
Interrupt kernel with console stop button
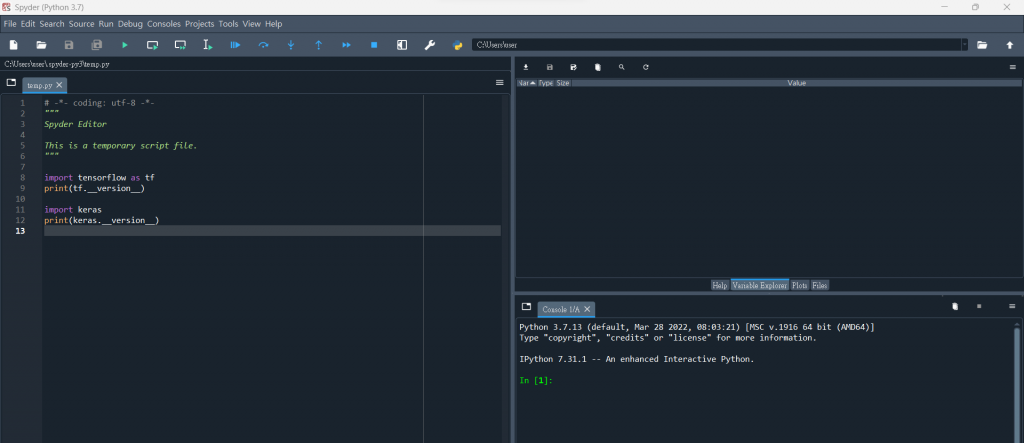(x=979, y=306)
